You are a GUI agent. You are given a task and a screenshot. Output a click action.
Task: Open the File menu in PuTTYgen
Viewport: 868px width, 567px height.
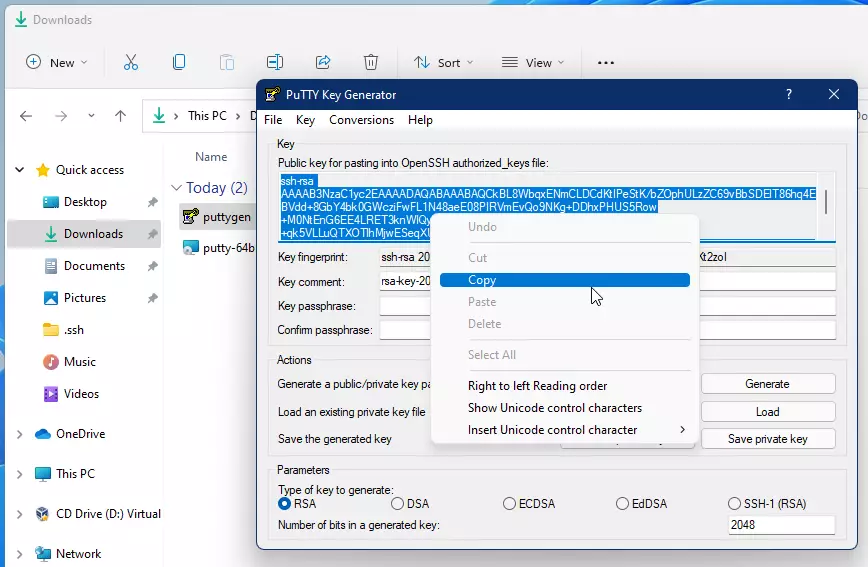coord(273,120)
